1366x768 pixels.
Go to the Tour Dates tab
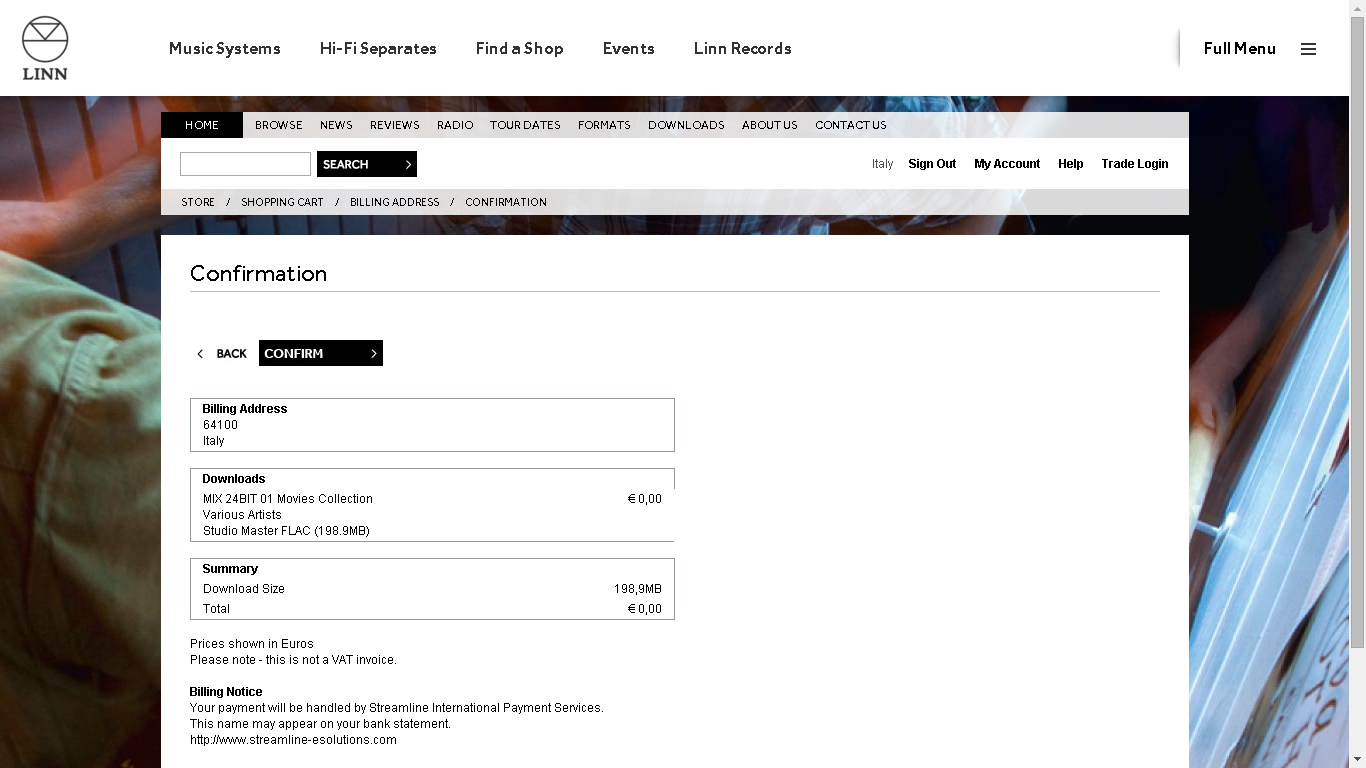click(525, 125)
